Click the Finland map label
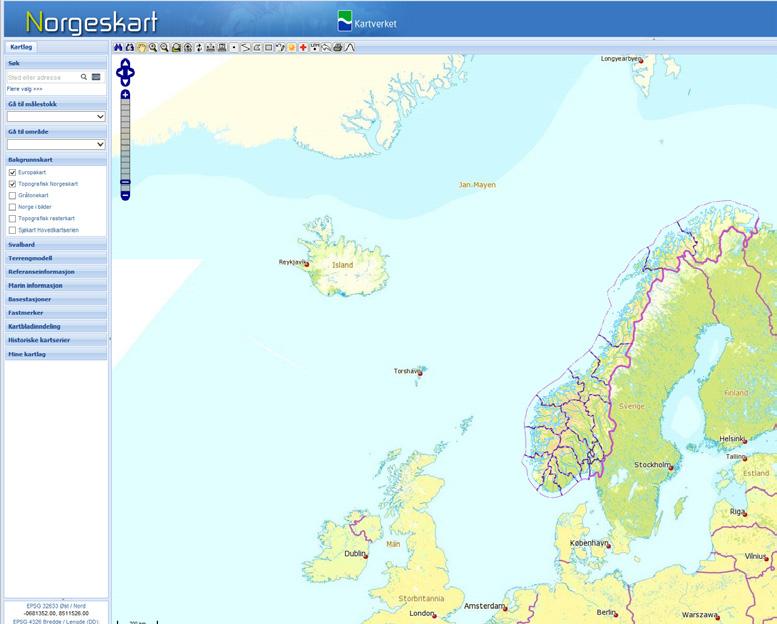Viewport: 777px width, 624px height. pyautogui.click(x=736, y=393)
